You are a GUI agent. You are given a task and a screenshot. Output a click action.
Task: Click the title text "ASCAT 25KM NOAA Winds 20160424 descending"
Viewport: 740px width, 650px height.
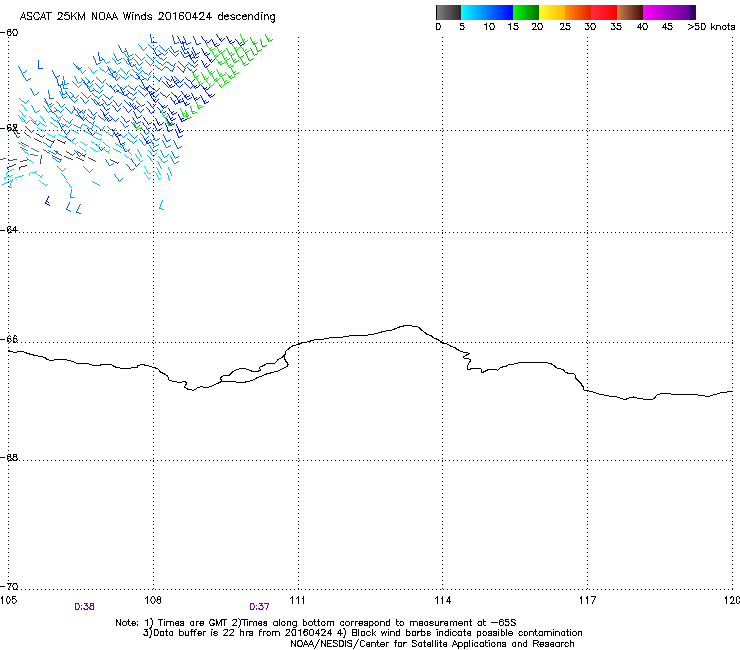(x=147, y=17)
